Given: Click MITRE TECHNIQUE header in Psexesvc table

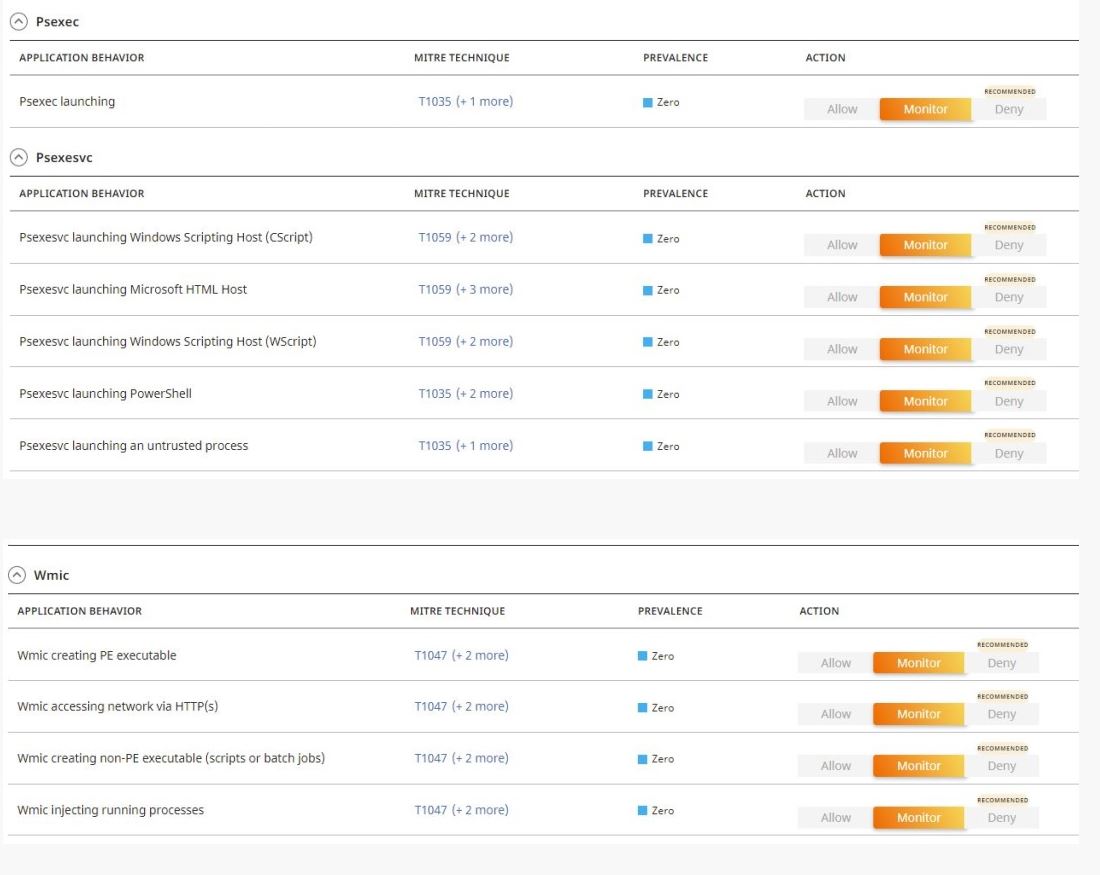Looking at the screenshot, I should tap(462, 194).
